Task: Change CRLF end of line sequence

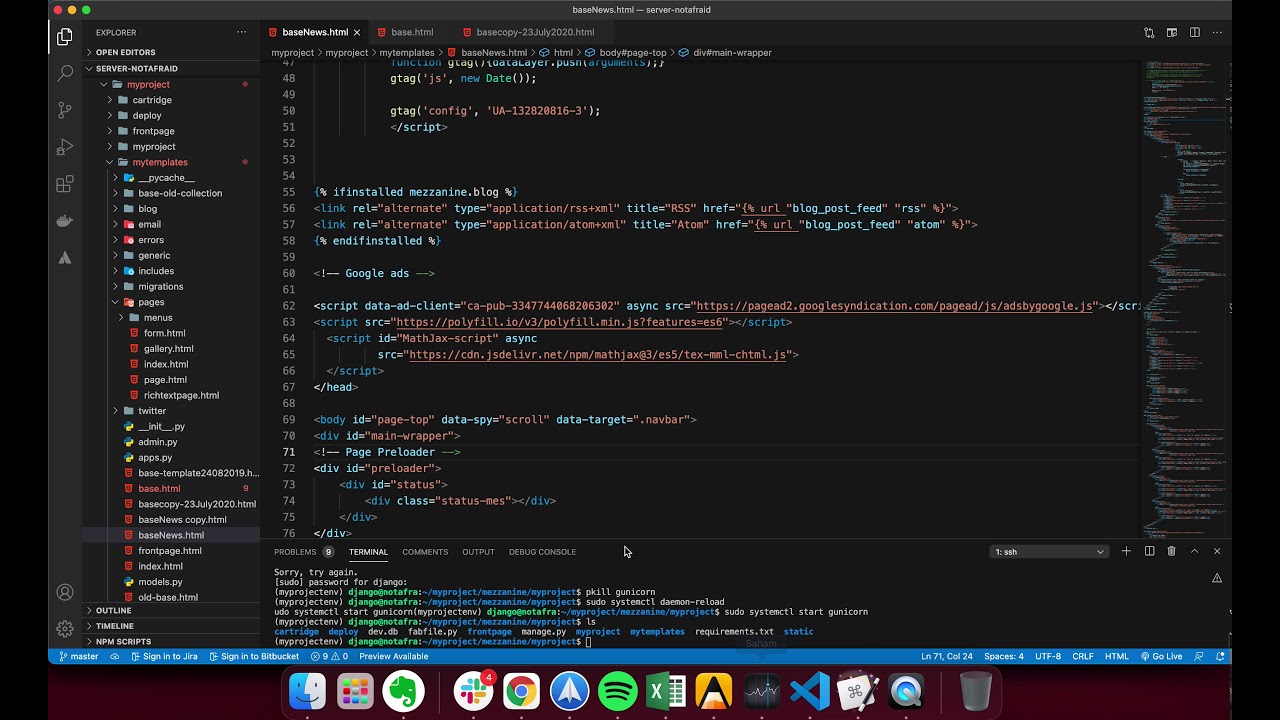Action: pos(1083,656)
